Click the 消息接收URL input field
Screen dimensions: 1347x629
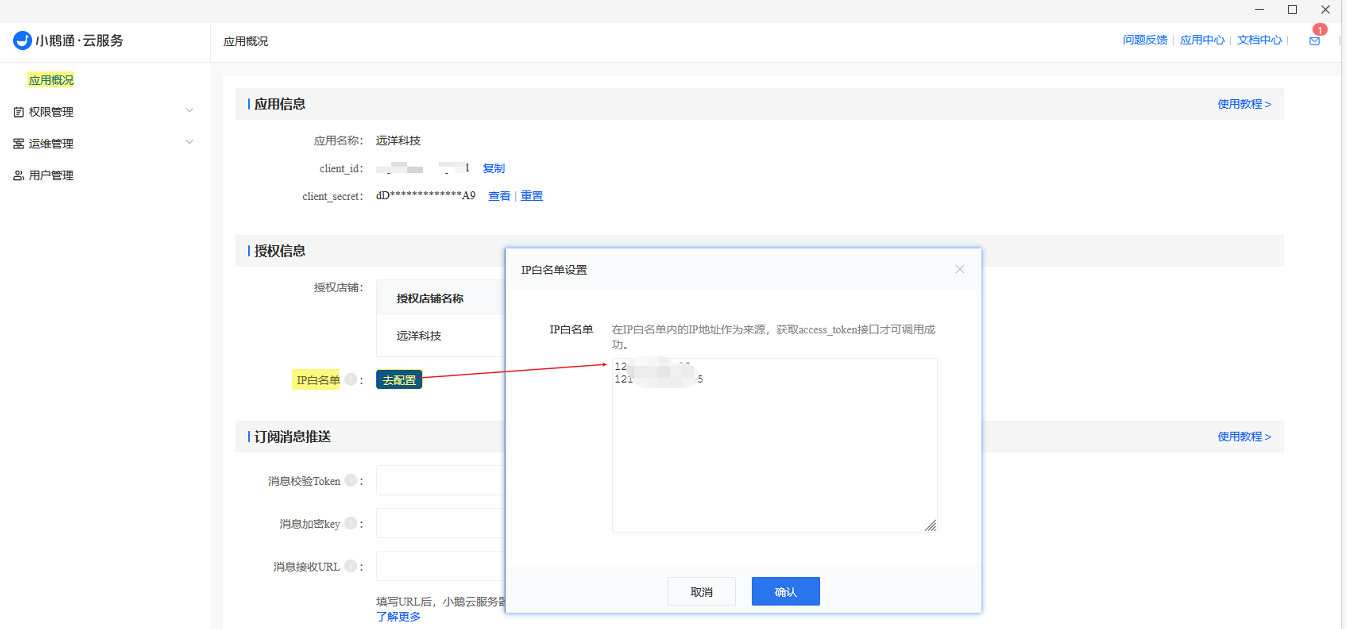coord(440,566)
